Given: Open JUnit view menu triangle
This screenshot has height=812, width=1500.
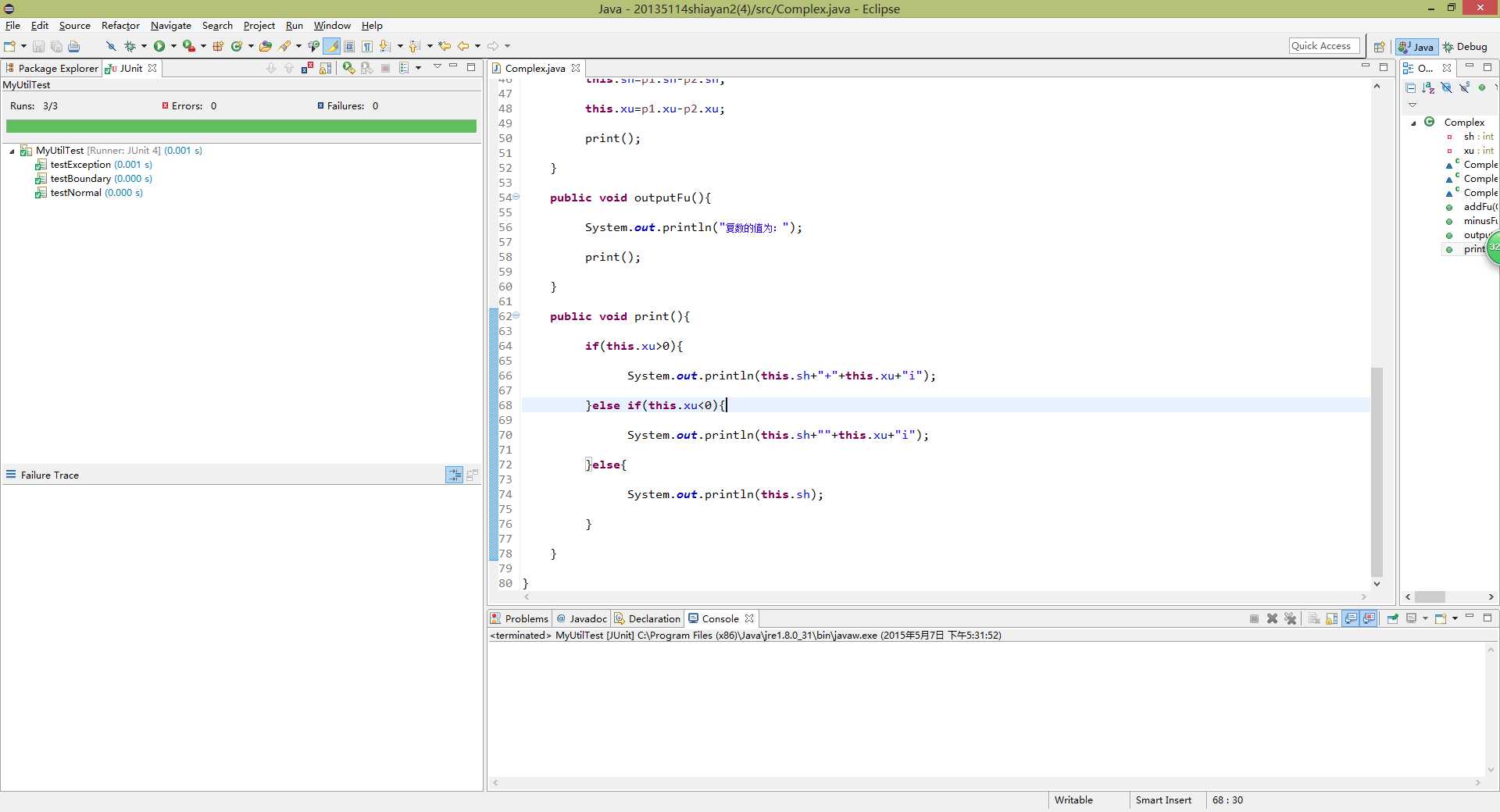Looking at the screenshot, I should click(x=437, y=67).
